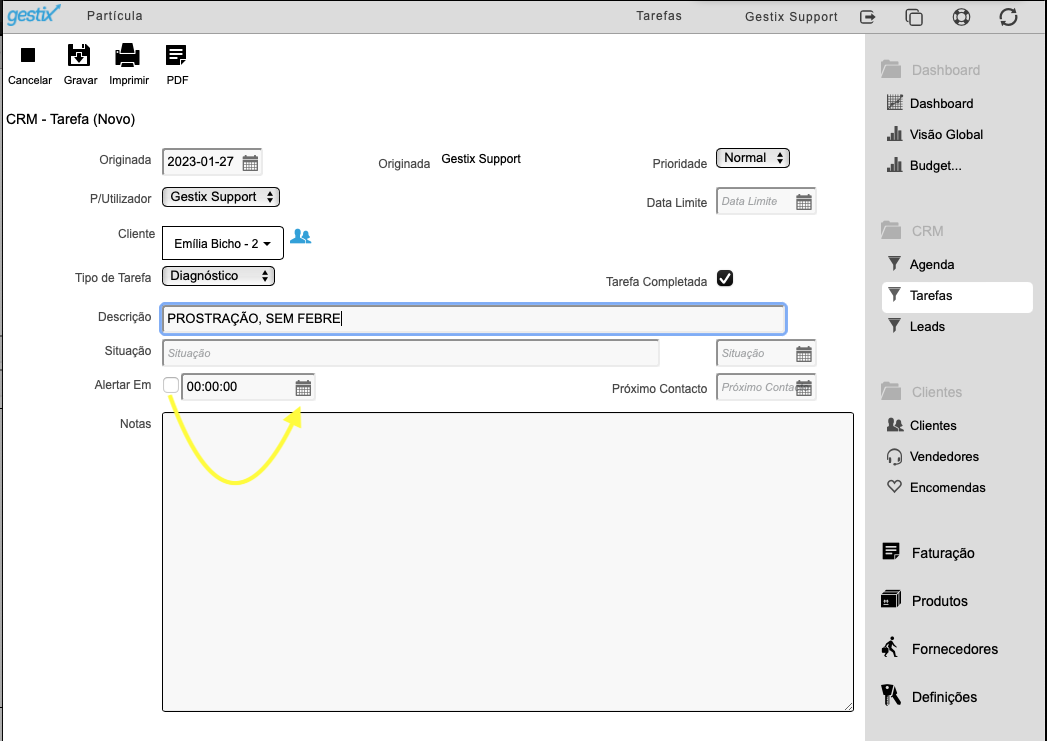Open calendar icon beside right Situação field
Viewport: 1047px width, 741px height.
coord(804,354)
